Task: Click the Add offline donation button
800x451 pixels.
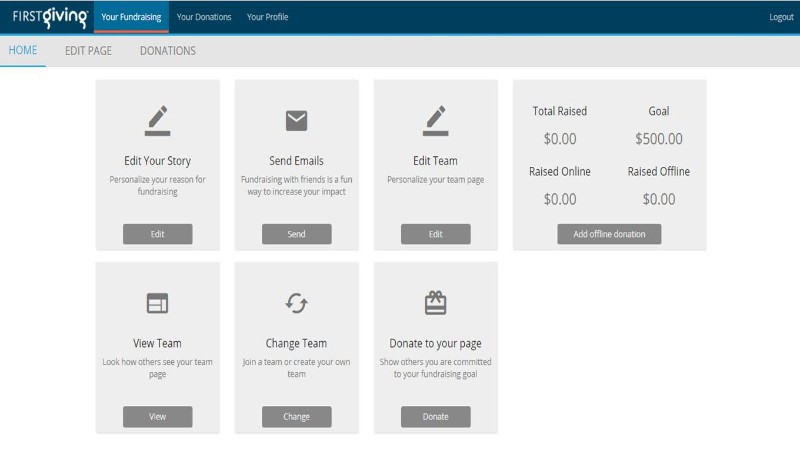Action: [x=609, y=234]
